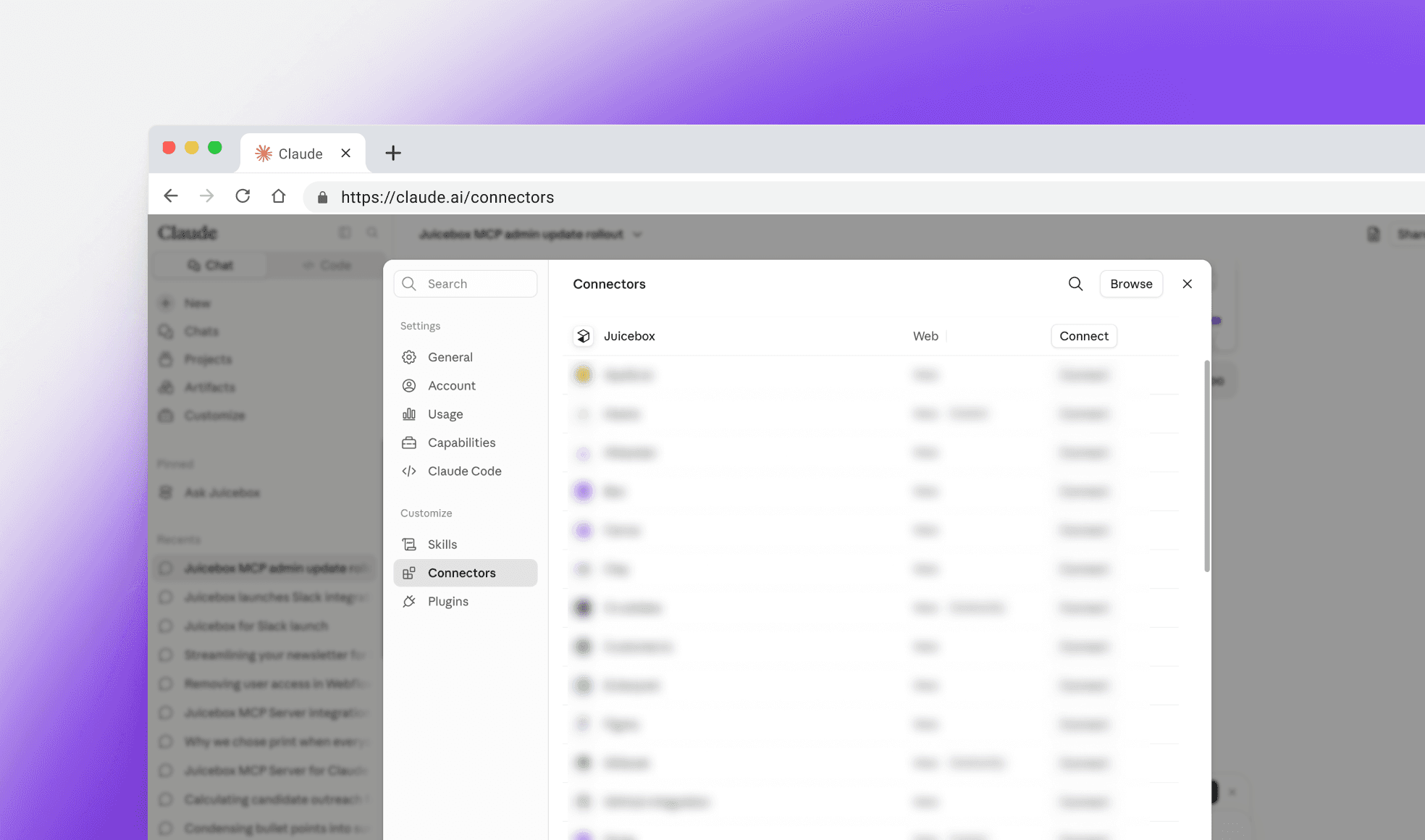1425x840 pixels.
Task: Switch to the Code tab in background
Action: [327, 265]
